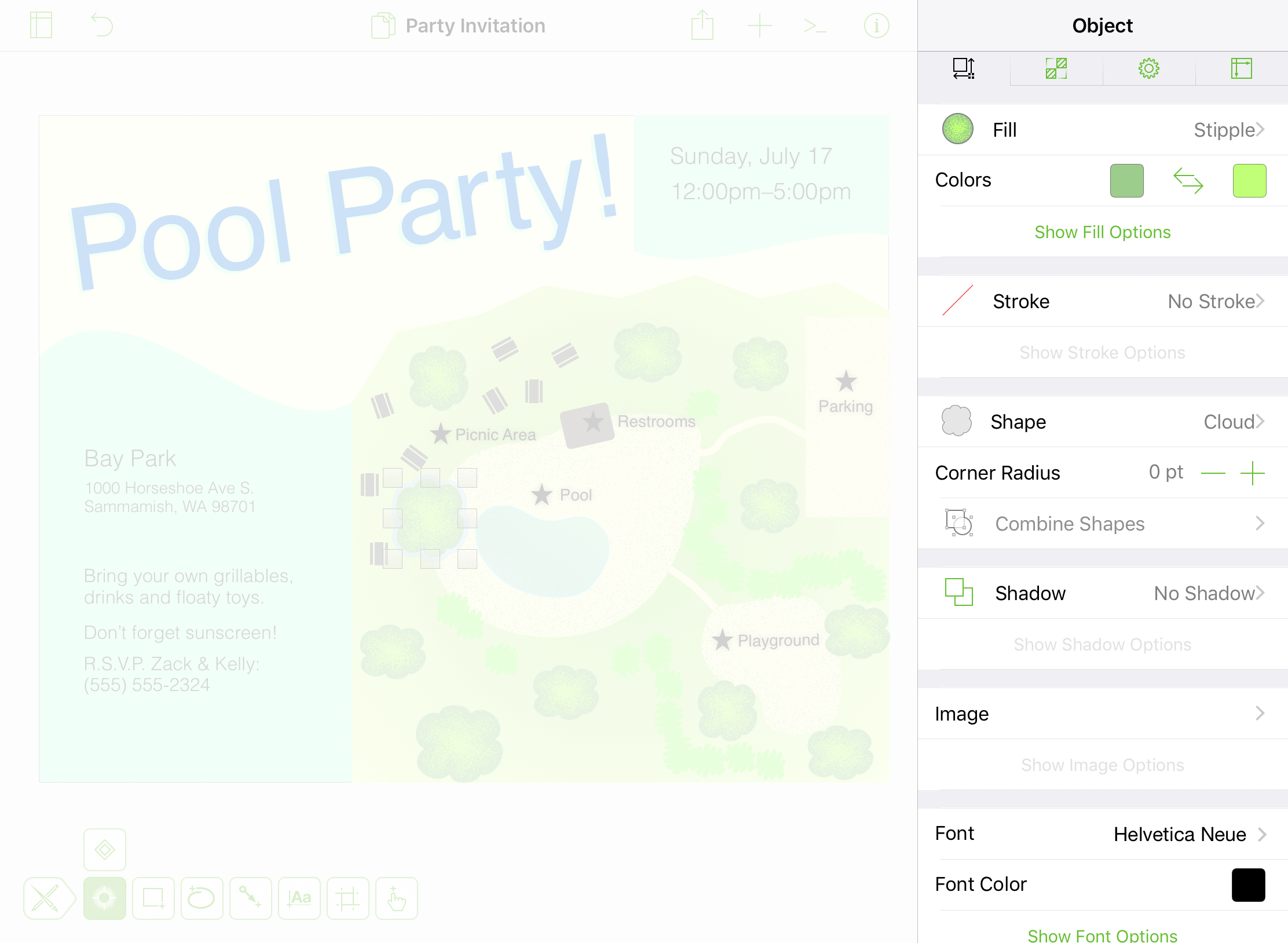The image size is (1288, 943).
Task: Tap Show Font Options
Action: click(1102, 935)
